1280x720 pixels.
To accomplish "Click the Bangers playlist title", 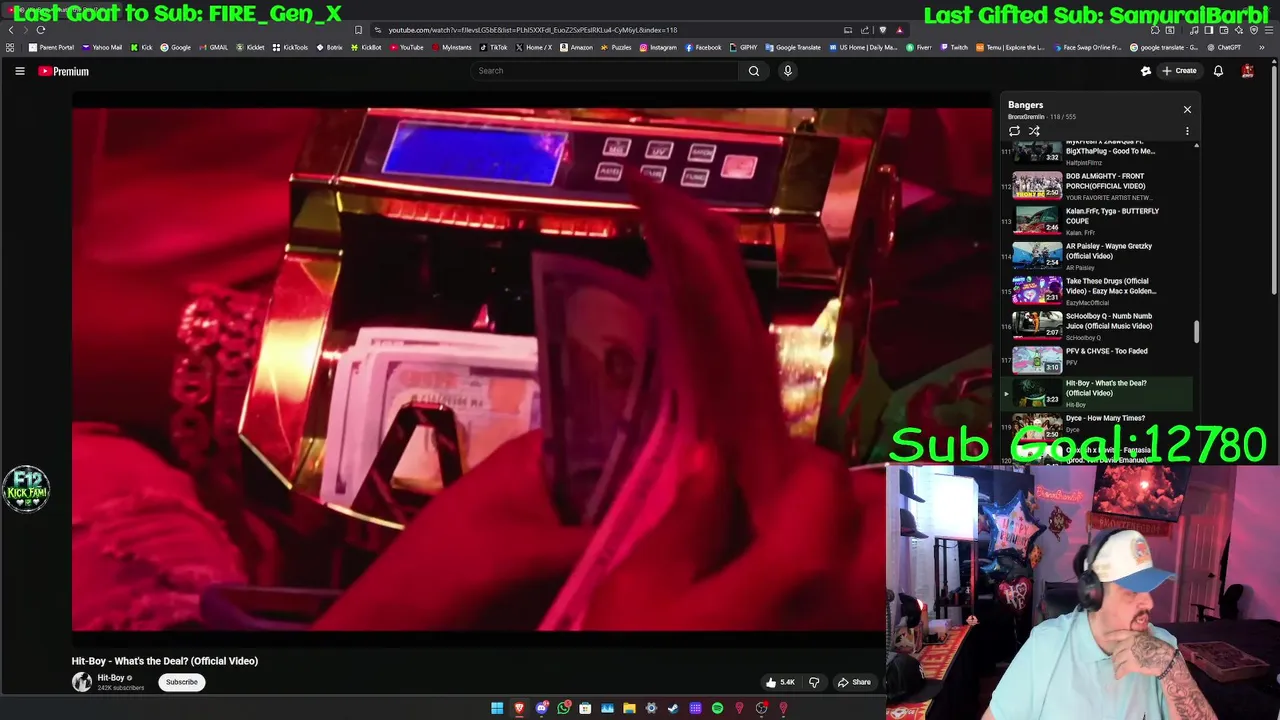I will pos(1025,105).
